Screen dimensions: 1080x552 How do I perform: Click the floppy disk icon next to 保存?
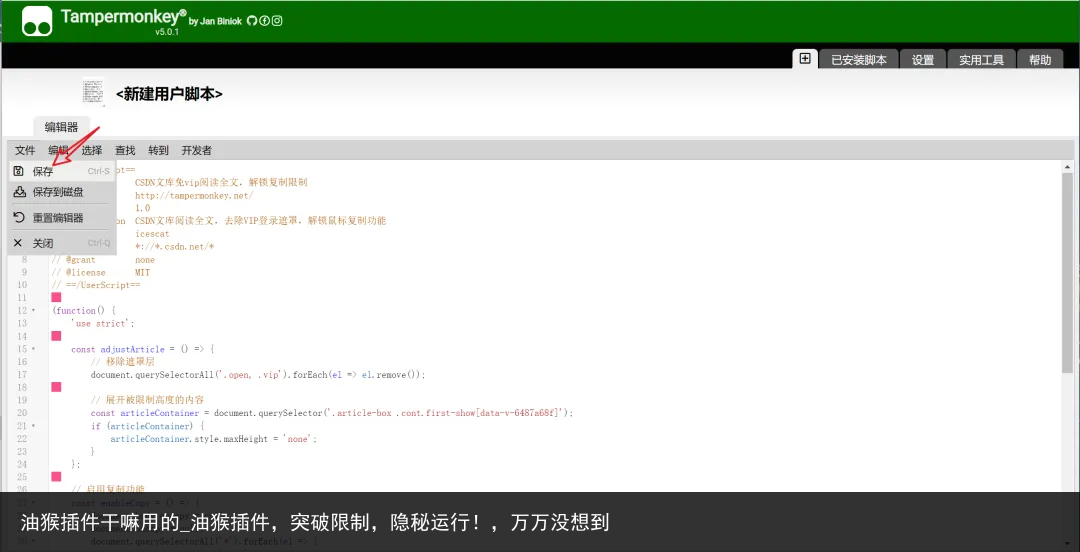coord(19,171)
